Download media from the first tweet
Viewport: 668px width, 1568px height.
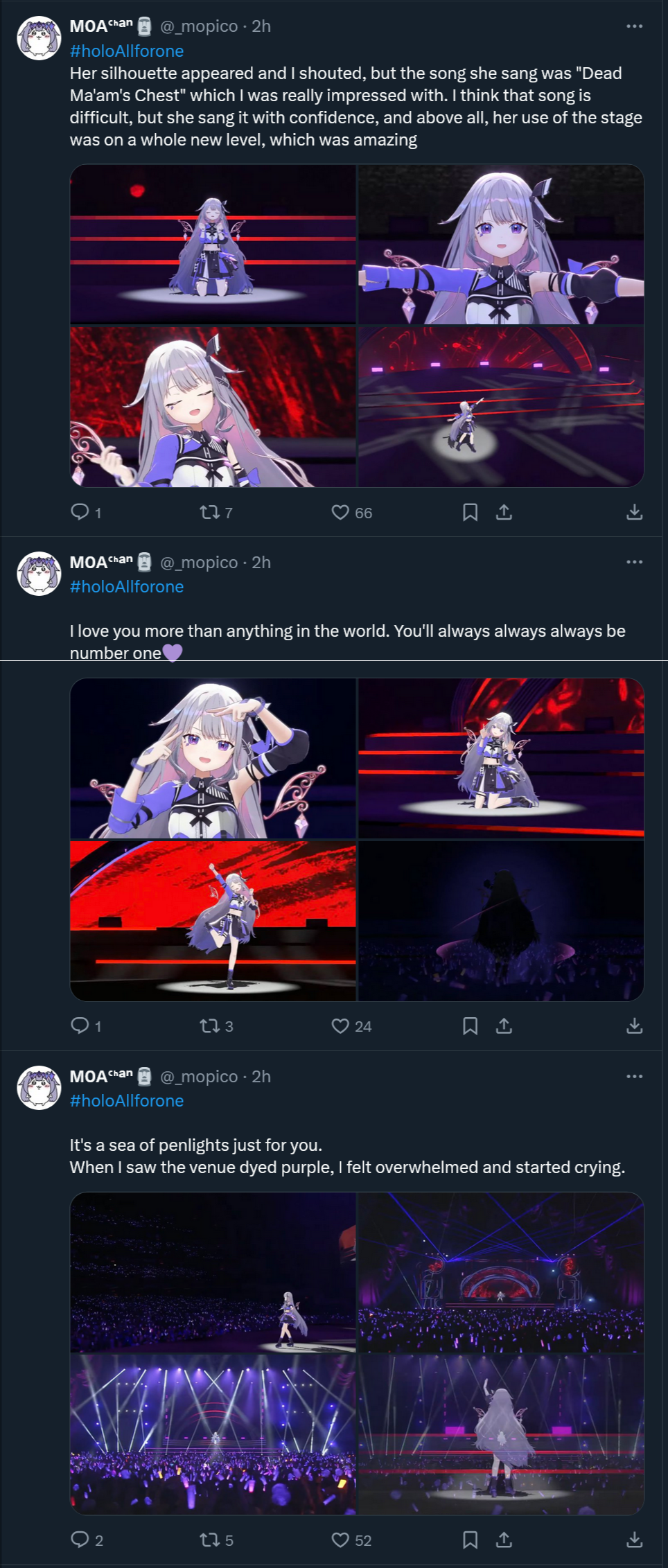[634, 512]
